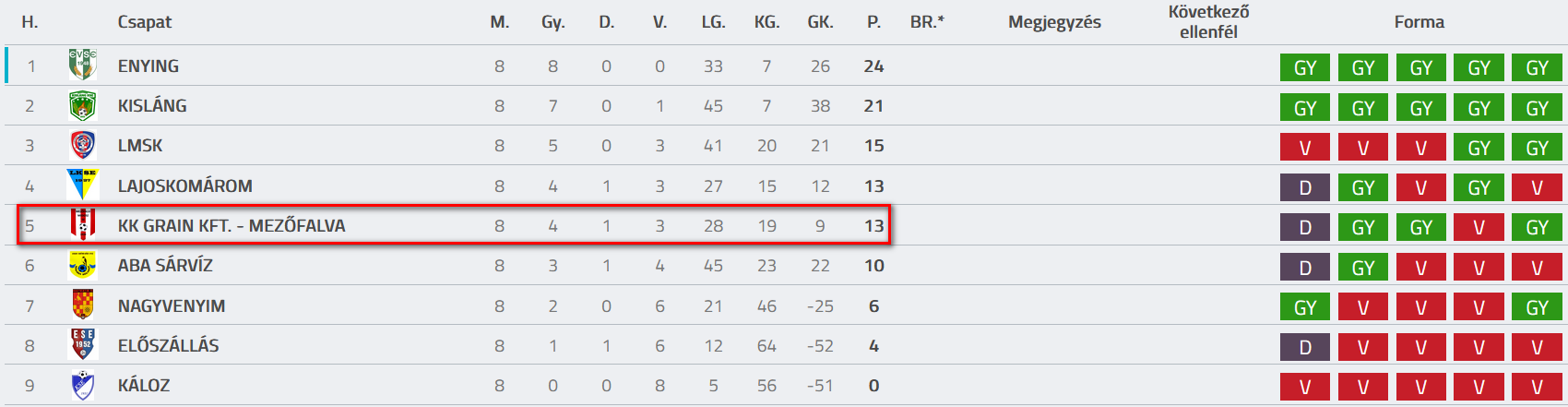
Task: Click Káloz's last red V form badge
Action: 1537,387
